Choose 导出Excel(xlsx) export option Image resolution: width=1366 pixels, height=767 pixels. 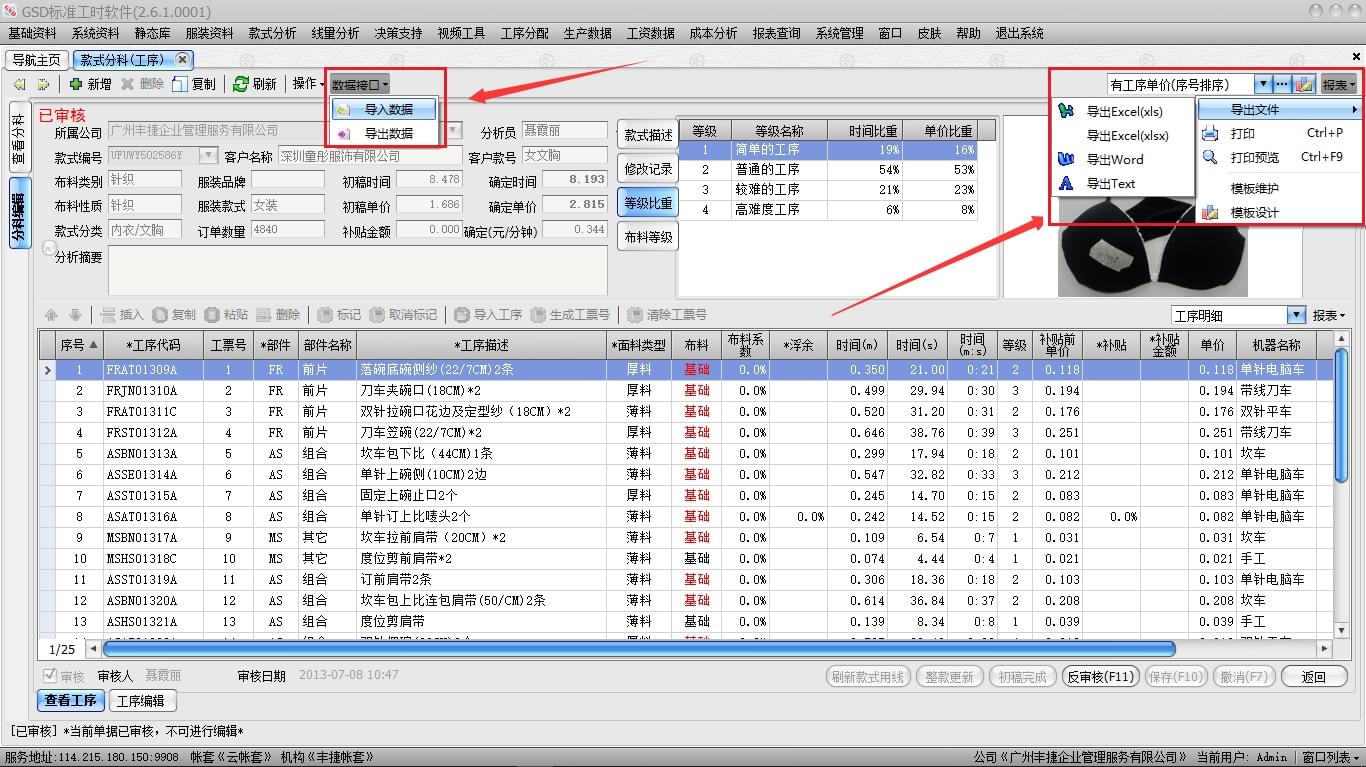1124,135
